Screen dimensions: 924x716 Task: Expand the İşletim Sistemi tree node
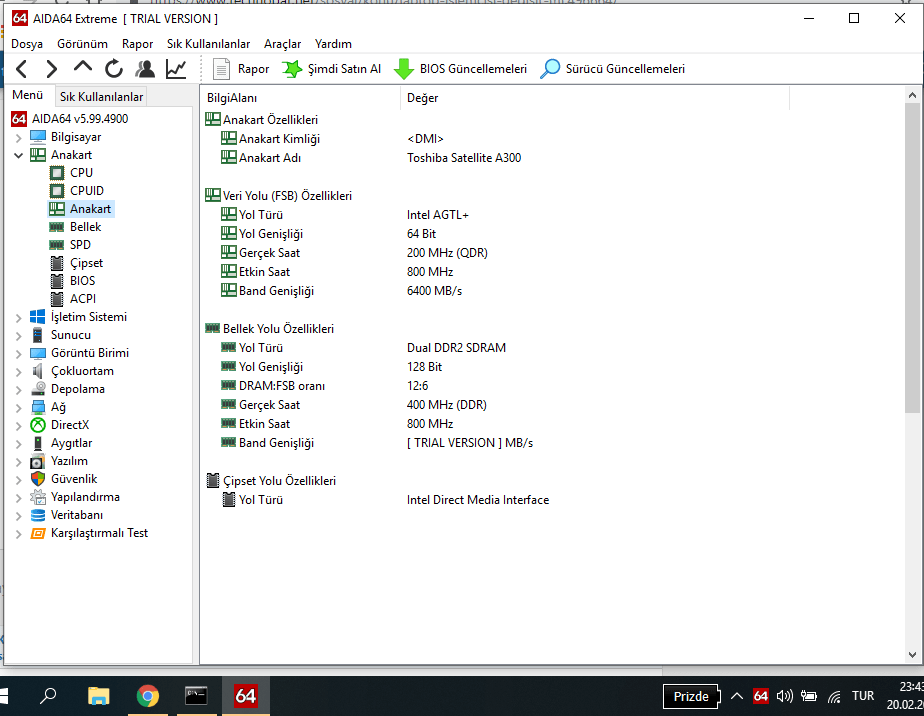(x=18, y=318)
